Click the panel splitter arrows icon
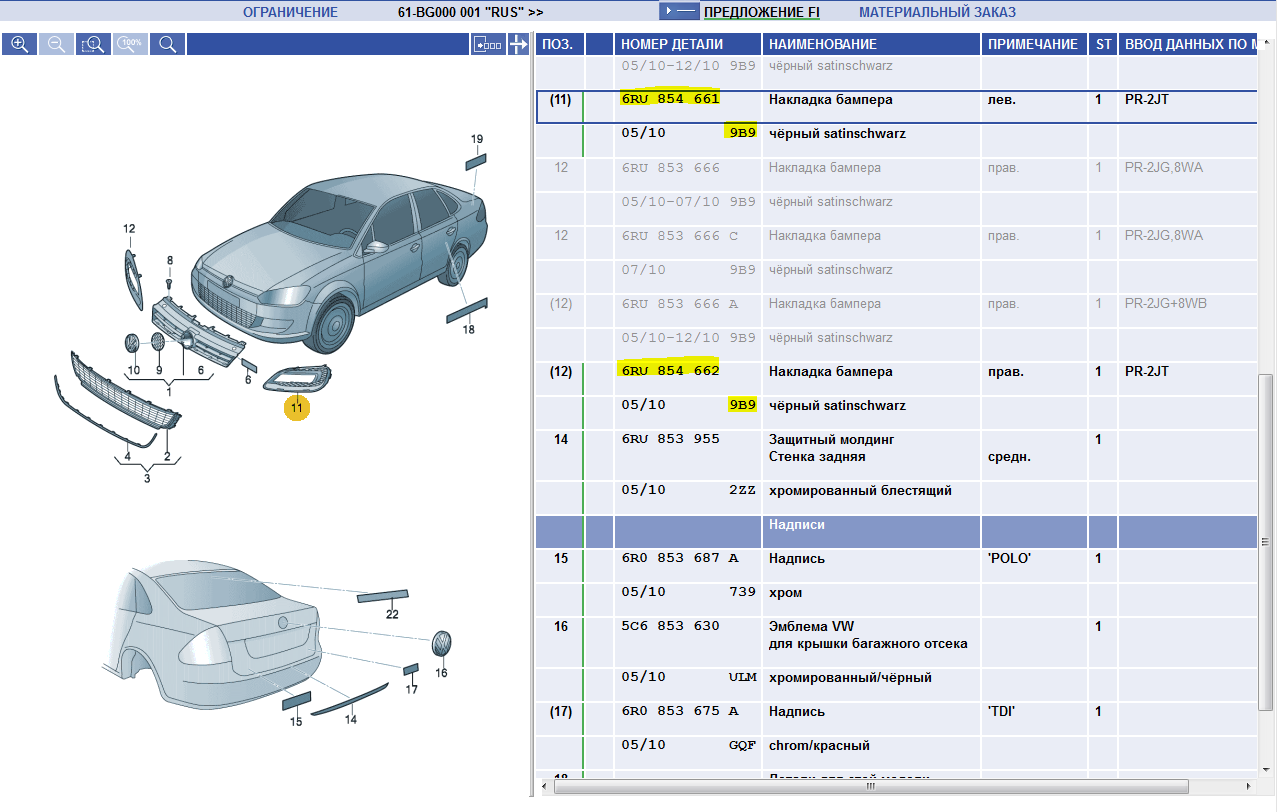The image size is (1277, 812). point(518,44)
